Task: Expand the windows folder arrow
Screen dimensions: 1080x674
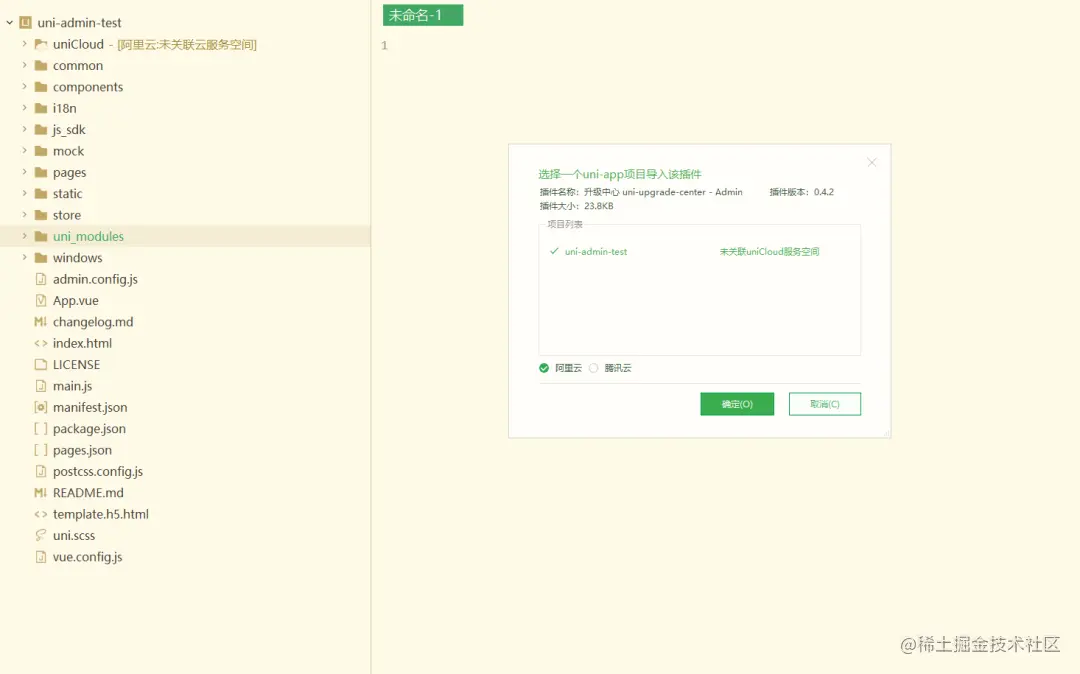Action: coord(24,257)
